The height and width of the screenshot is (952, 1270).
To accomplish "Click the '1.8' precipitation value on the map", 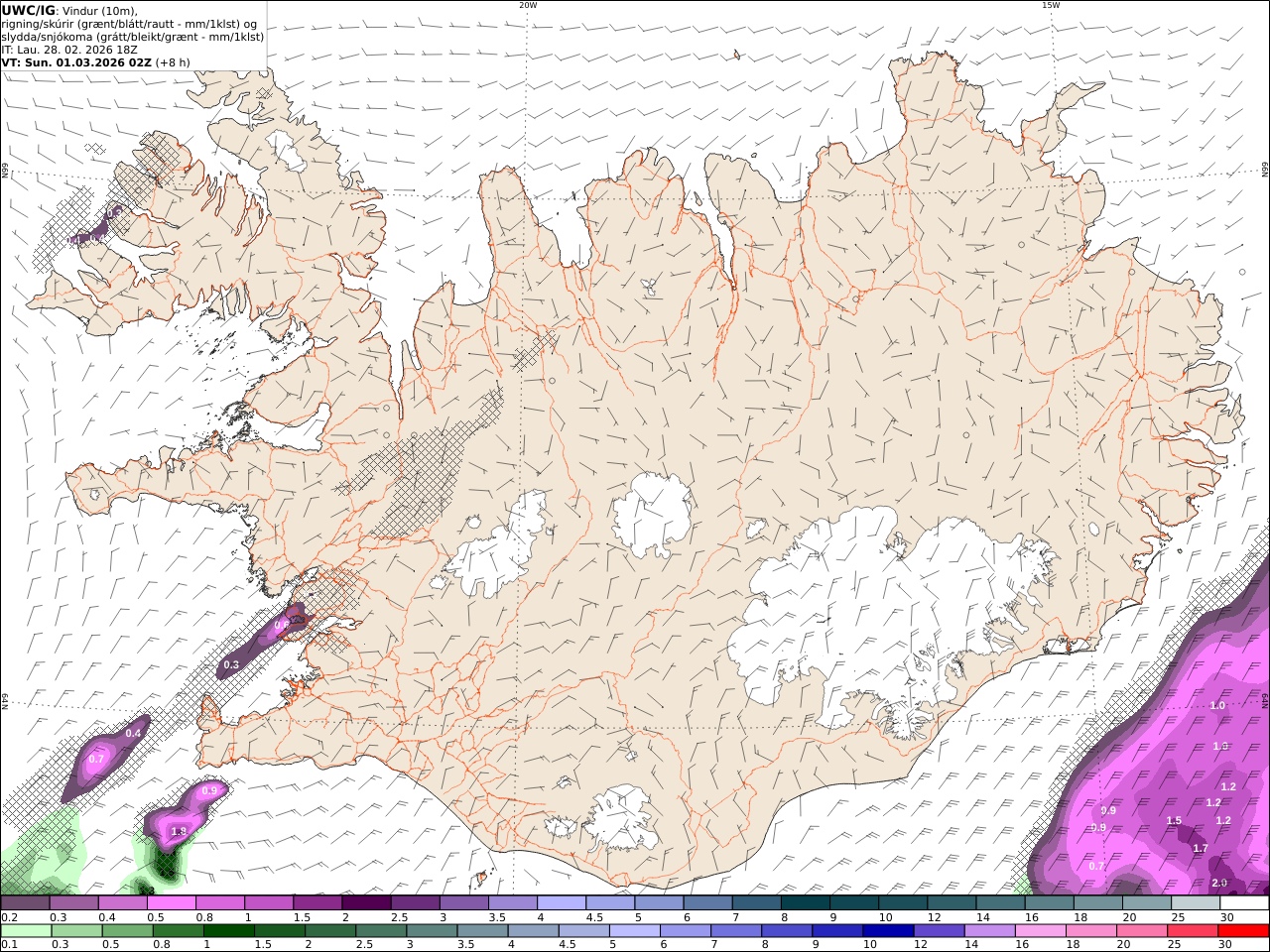I will (x=179, y=831).
